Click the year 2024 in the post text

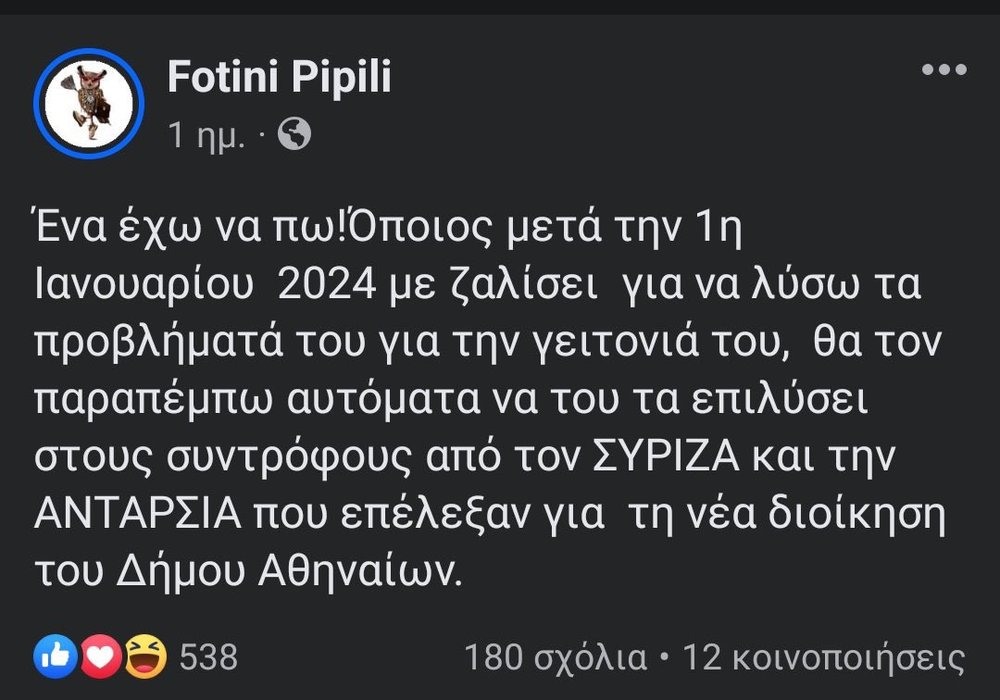tap(326, 287)
